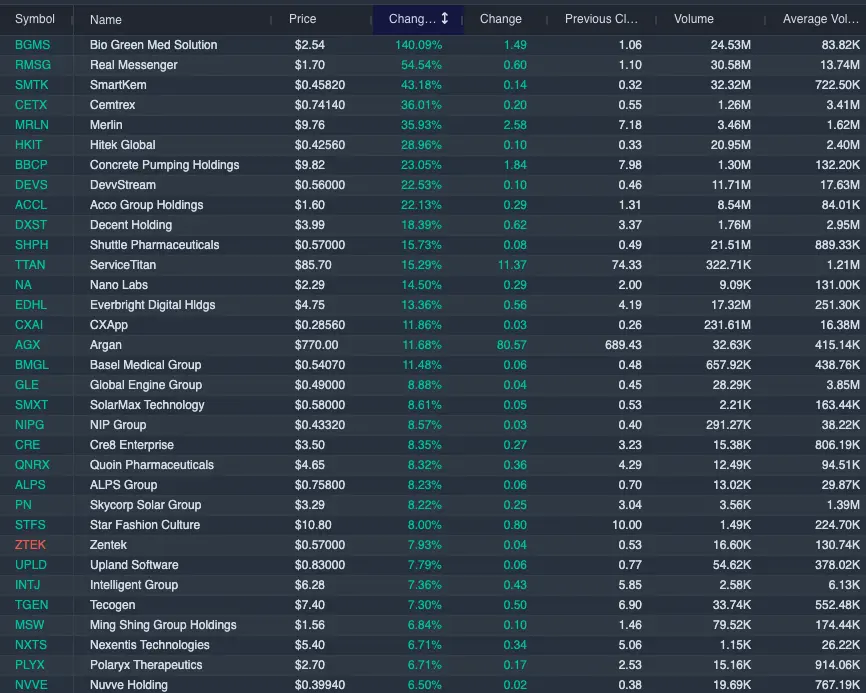Screen dimensions: 866x693
Task: Open the BGMS ticker symbol link
Action: point(33,45)
